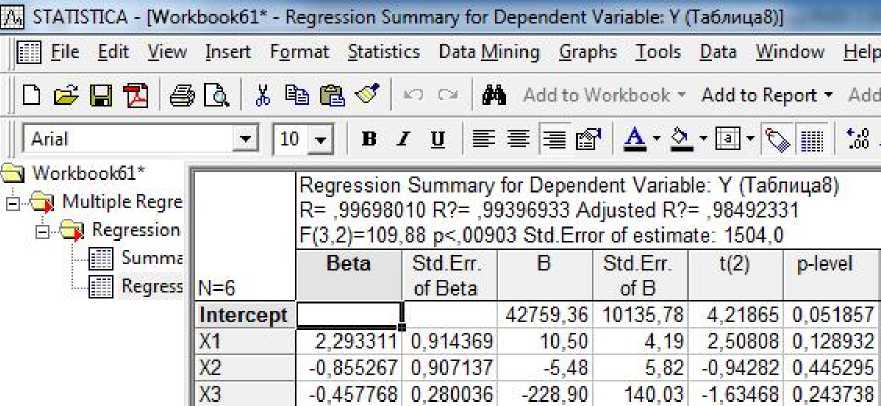Select the Summa spreadsheet tree item
Viewport: 881px width, 406px height.
pyautogui.click(x=152, y=258)
